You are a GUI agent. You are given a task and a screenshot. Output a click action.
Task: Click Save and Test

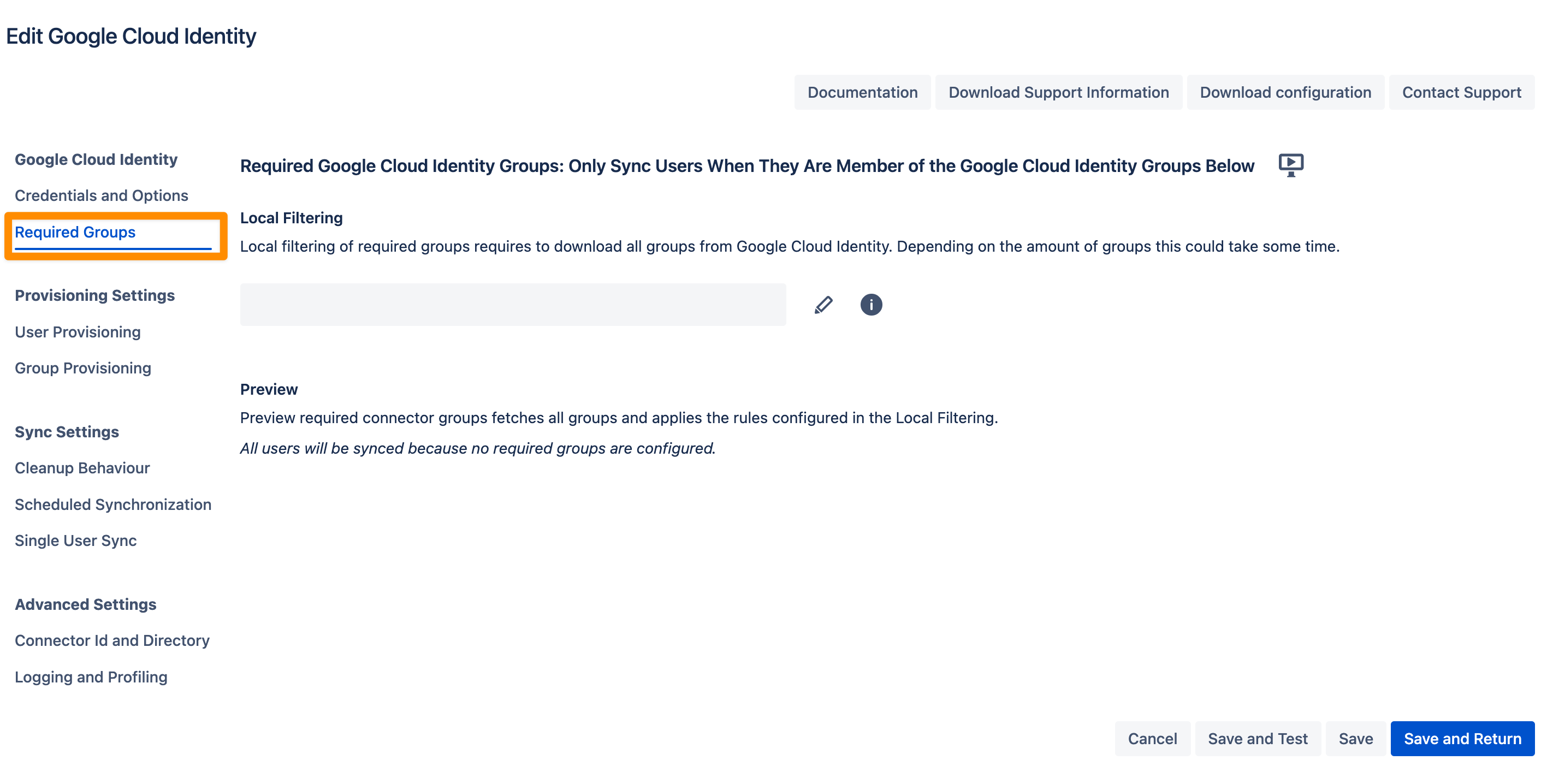(x=1258, y=738)
